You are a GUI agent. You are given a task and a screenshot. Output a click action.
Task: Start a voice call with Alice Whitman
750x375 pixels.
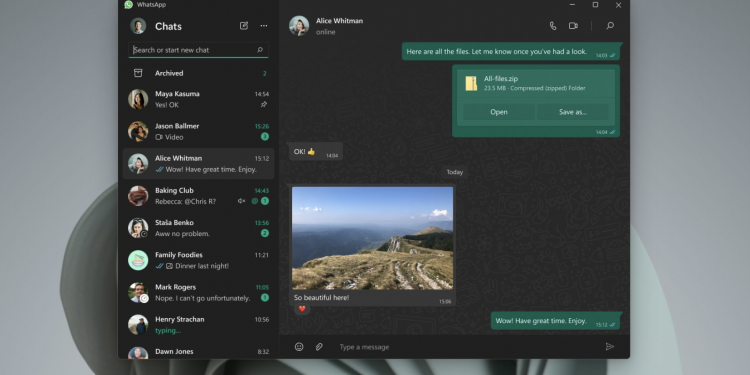552,26
